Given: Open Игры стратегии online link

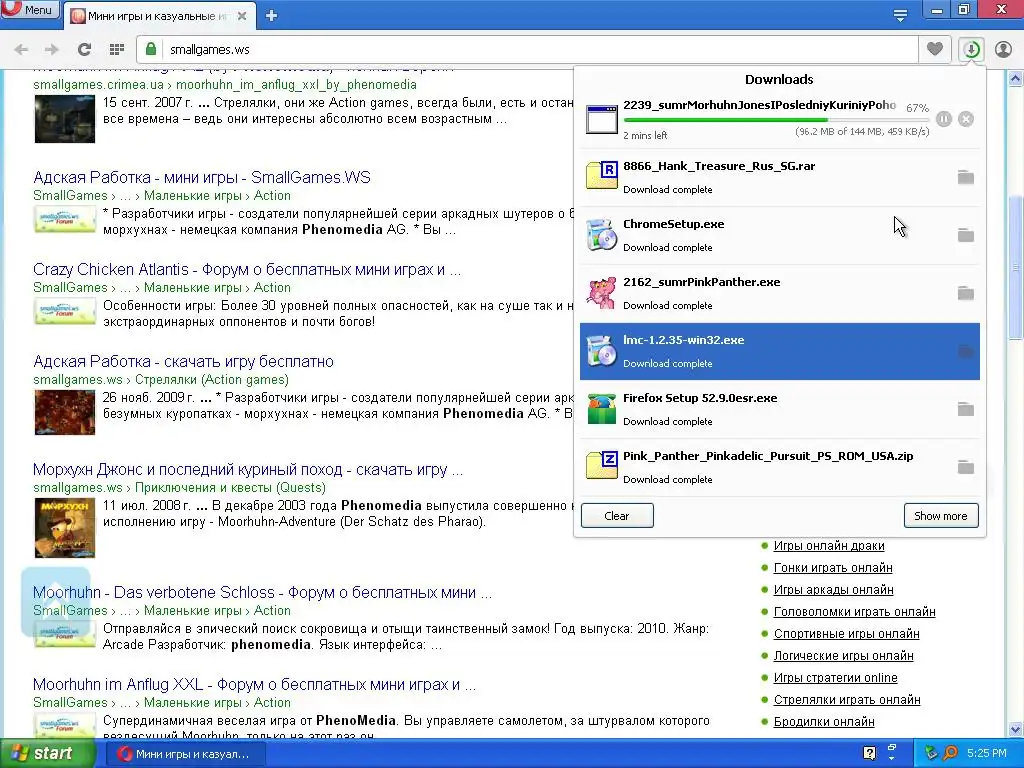Looking at the screenshot, I should pyautogui.click(x=835, y=678).
